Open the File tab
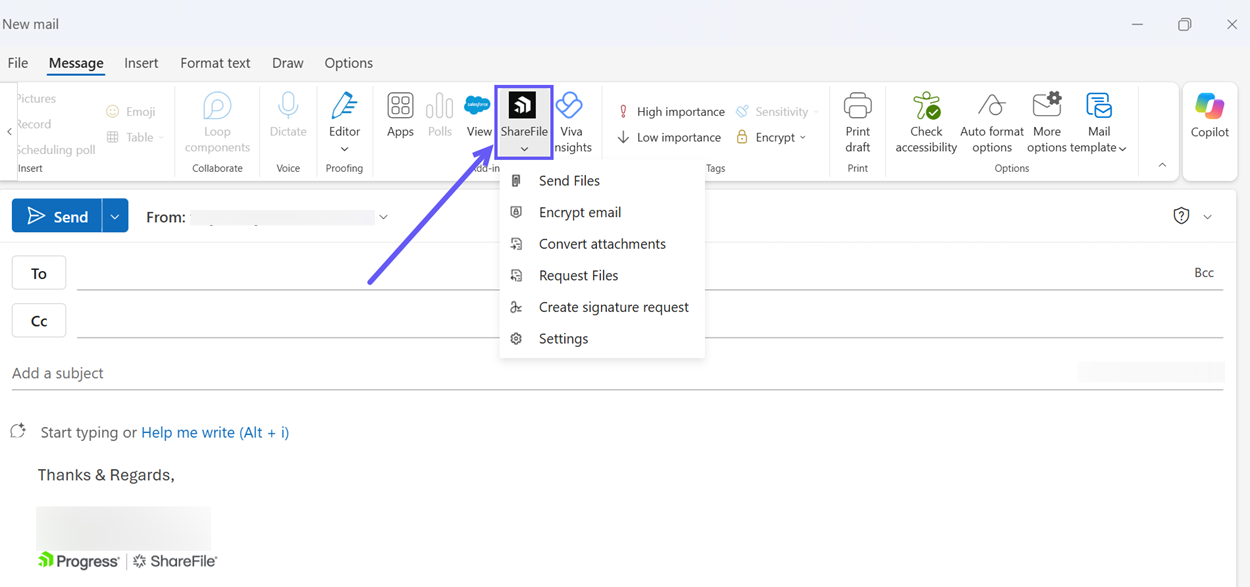This screenshot has width=1250, height=587. click(18, 63)
